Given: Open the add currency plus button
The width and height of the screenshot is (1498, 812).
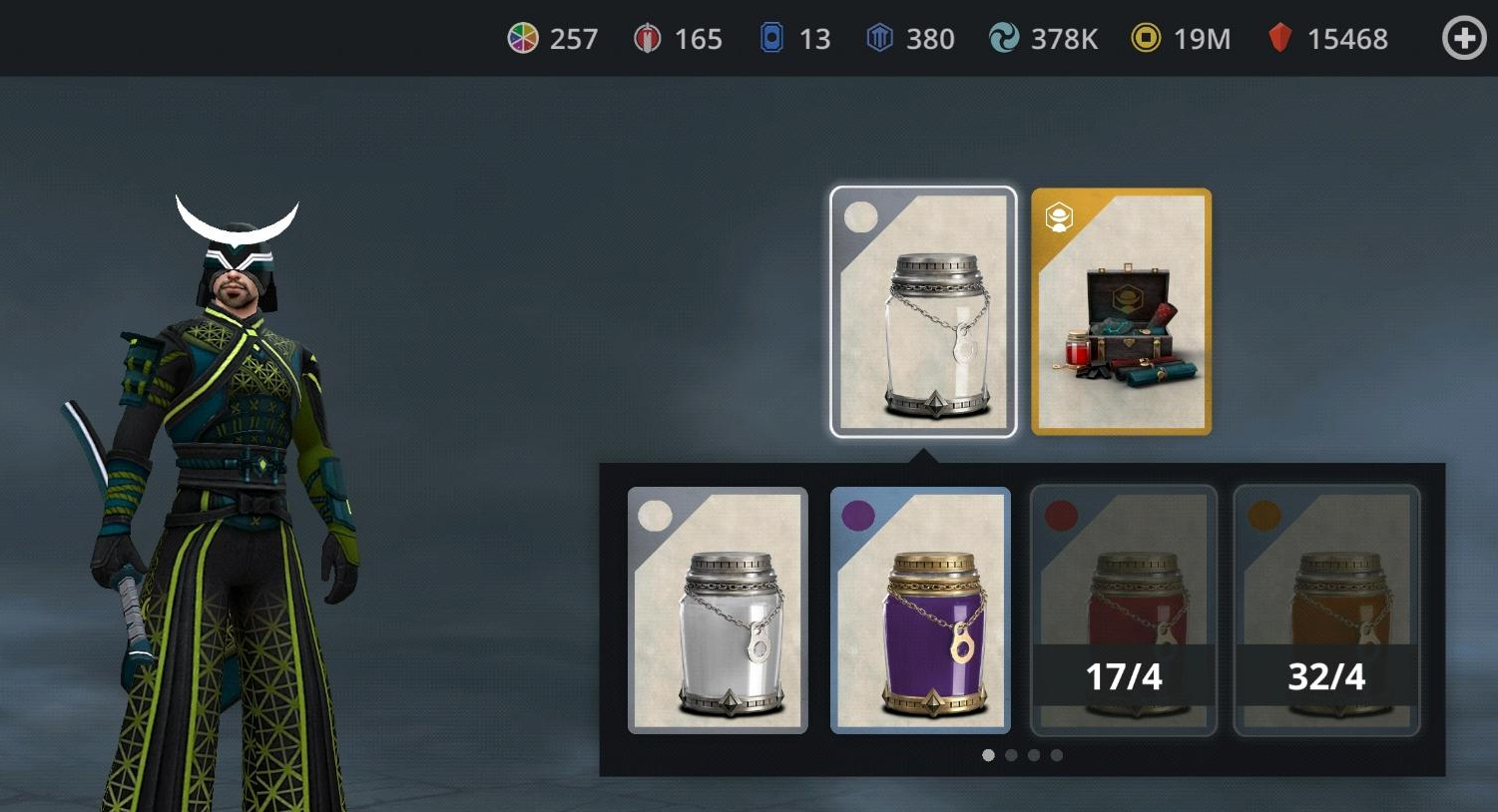Looking at the screenshot, I should tap(1464, 38).
